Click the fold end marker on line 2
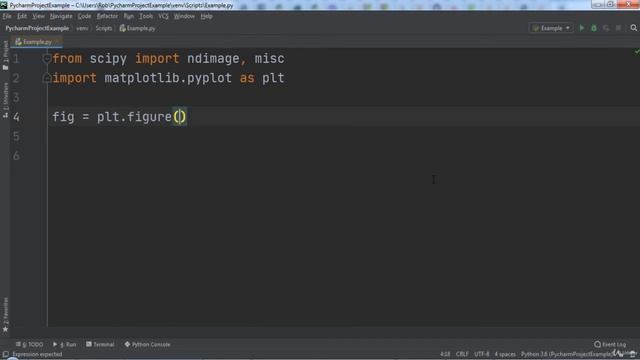This screenshot has width=640, height=360. [x=47, y=78]
